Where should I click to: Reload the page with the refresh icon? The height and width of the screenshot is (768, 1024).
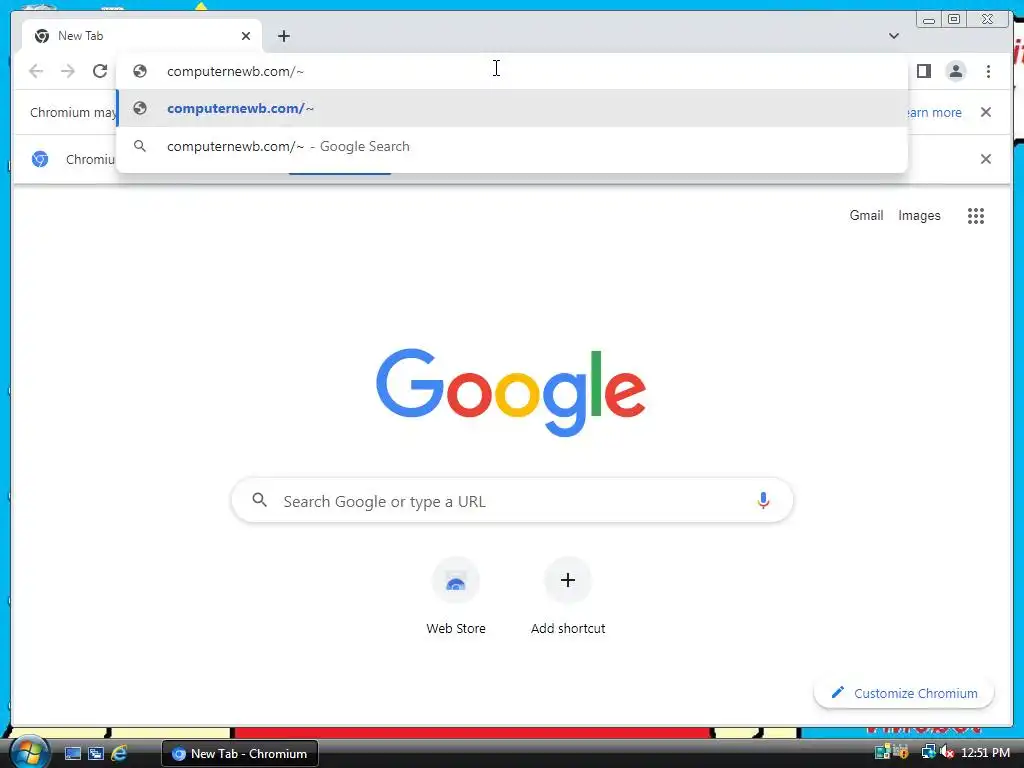point(100,71)
